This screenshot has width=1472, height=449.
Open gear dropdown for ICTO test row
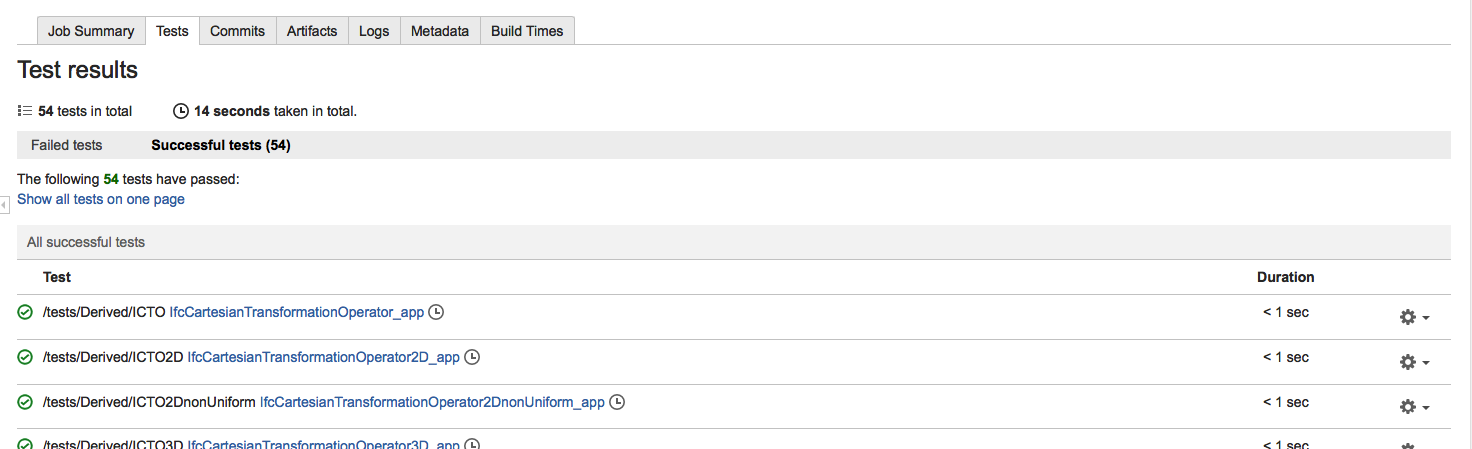coord(1413,317)
